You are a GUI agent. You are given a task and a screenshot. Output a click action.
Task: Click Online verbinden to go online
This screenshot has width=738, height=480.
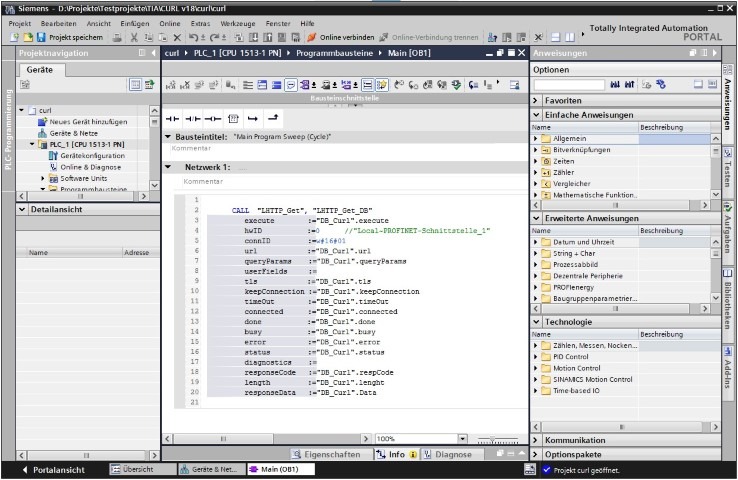[x=340, y=37]
